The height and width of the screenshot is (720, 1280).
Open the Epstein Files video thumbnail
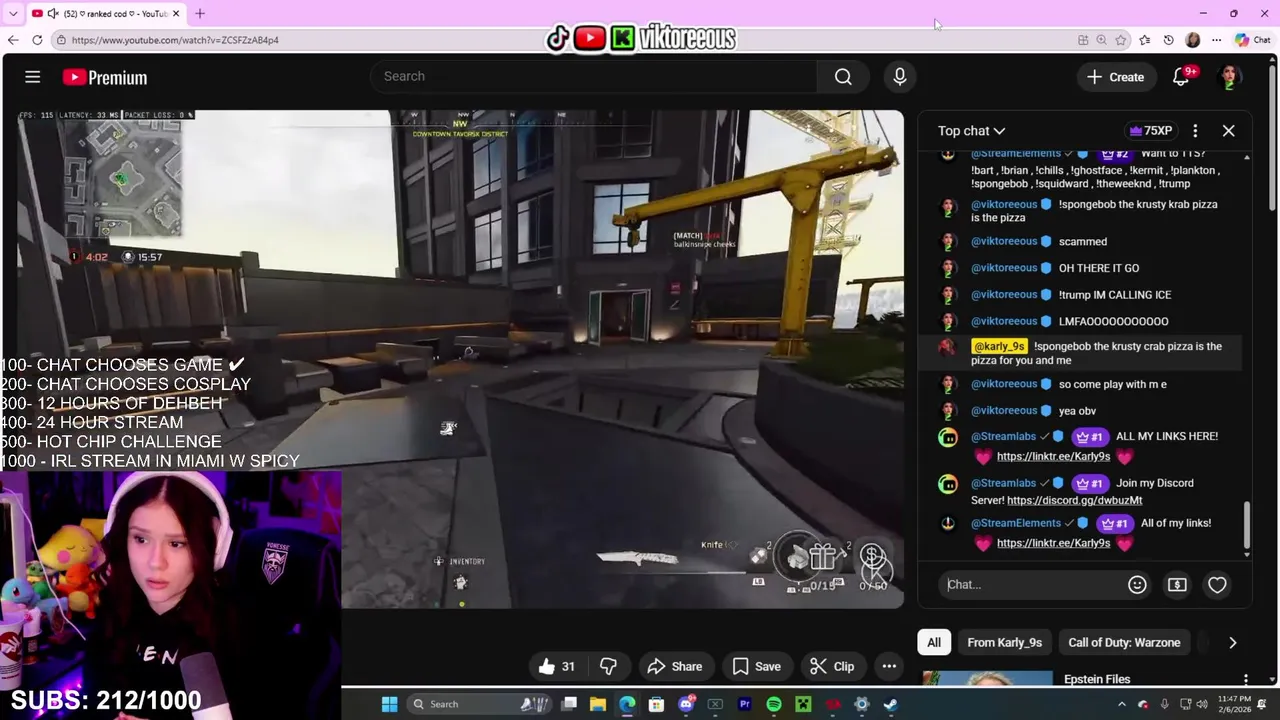coord(987,679)
